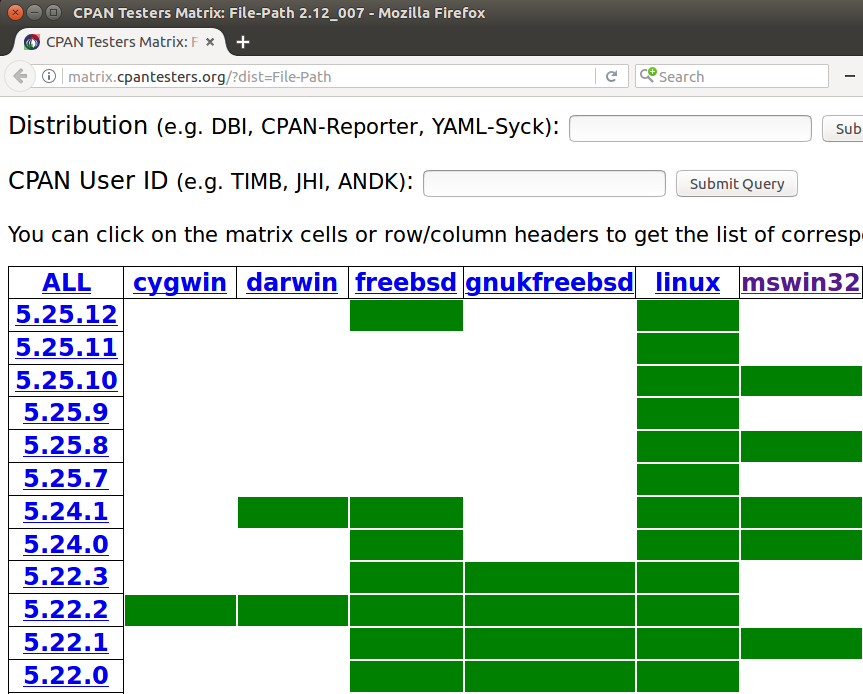Open the cygwin column header link
This screenshot has height=694, width=863.
pos(180,282)
